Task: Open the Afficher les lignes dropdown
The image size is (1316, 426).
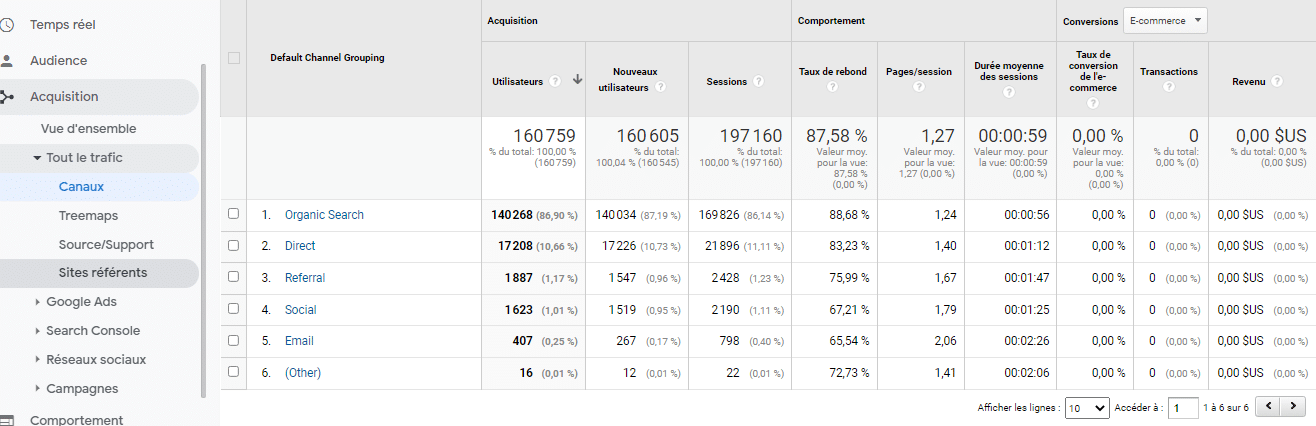Action: coord(1087,408)
